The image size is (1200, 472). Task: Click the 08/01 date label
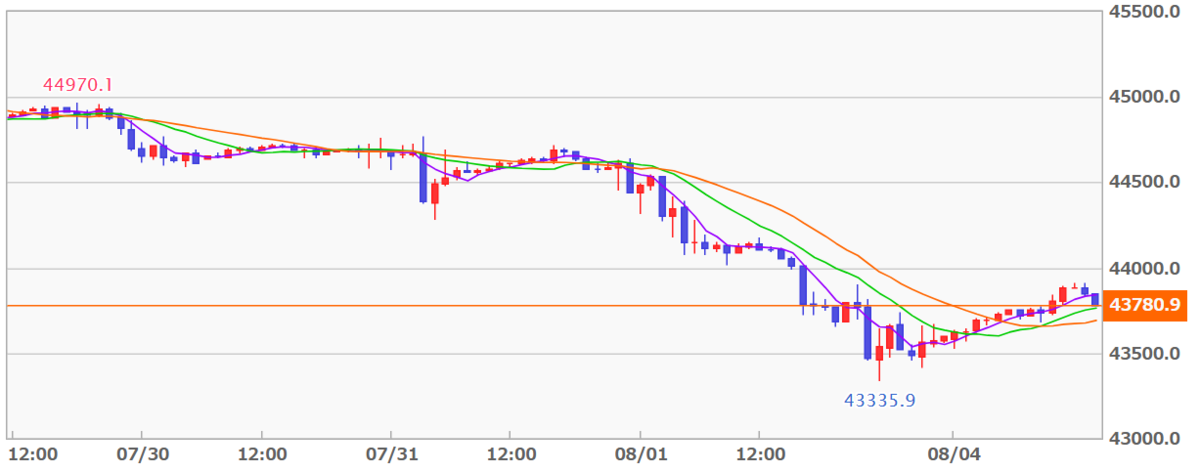[x=640, y=455]
